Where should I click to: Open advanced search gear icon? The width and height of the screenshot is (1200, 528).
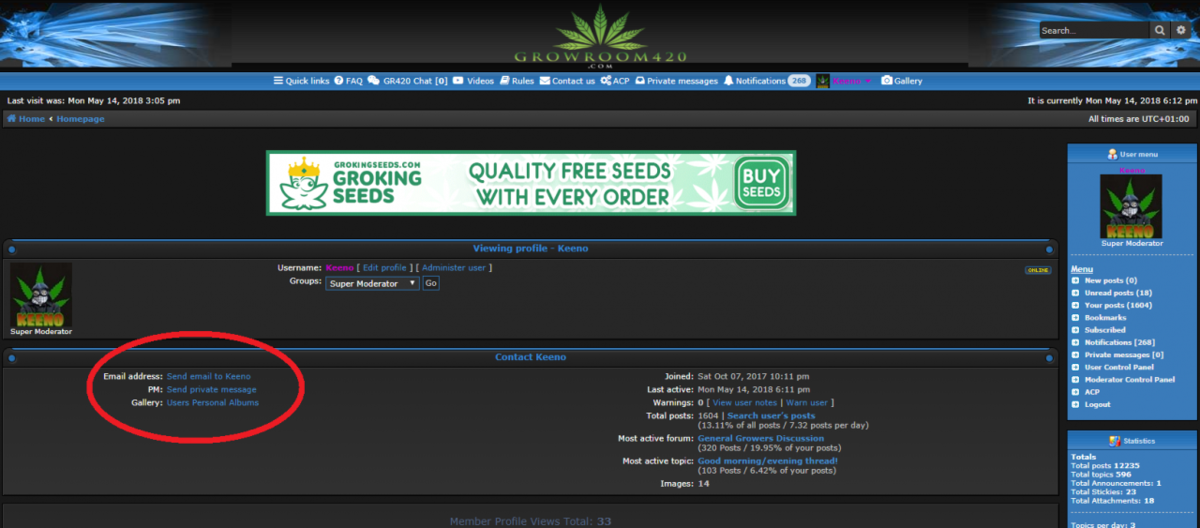click(1180, 31)
